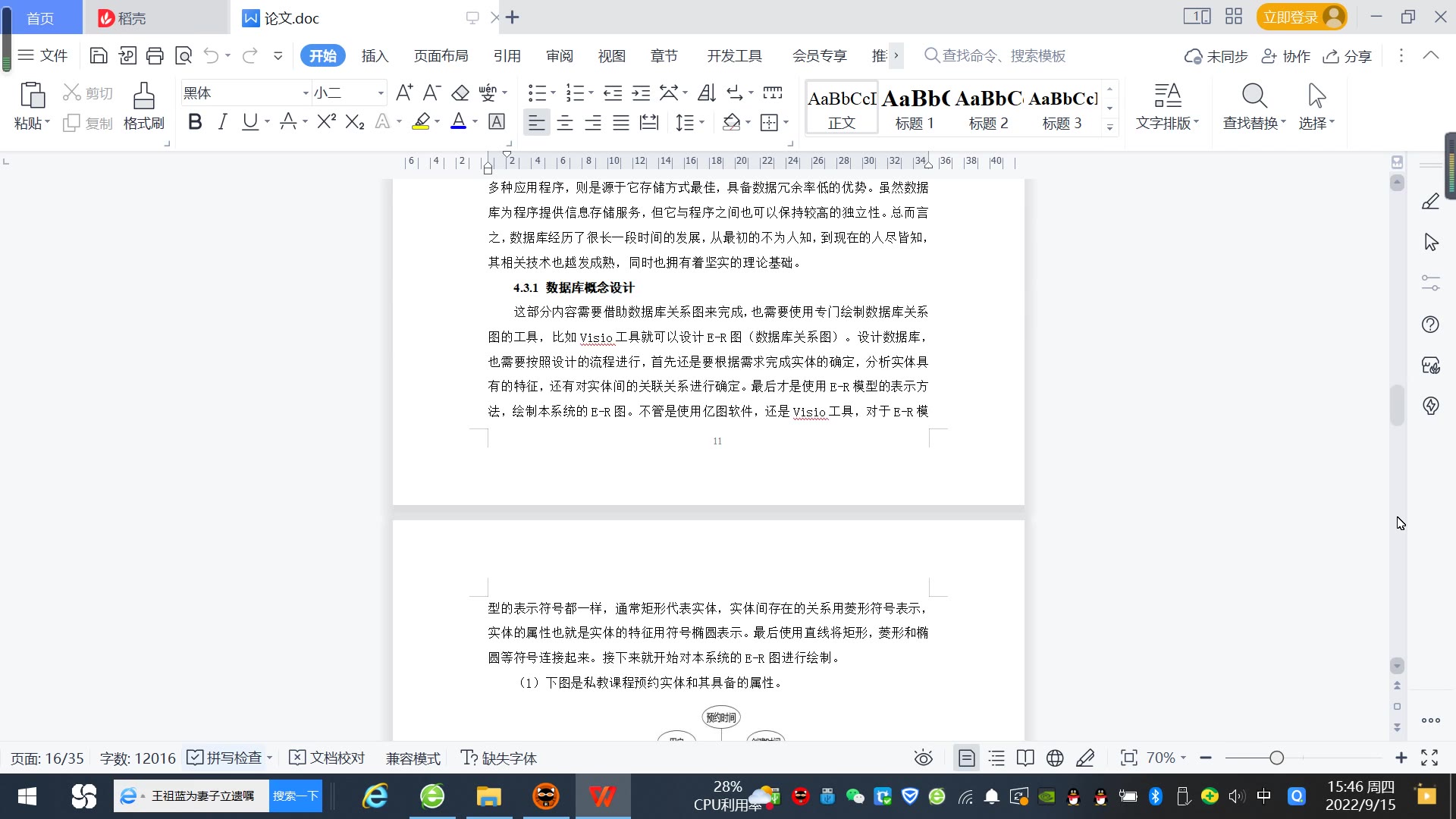Screen dimensions: 1456x819
Task: Click the Share (分享) button
Action: pos(1348,56)
